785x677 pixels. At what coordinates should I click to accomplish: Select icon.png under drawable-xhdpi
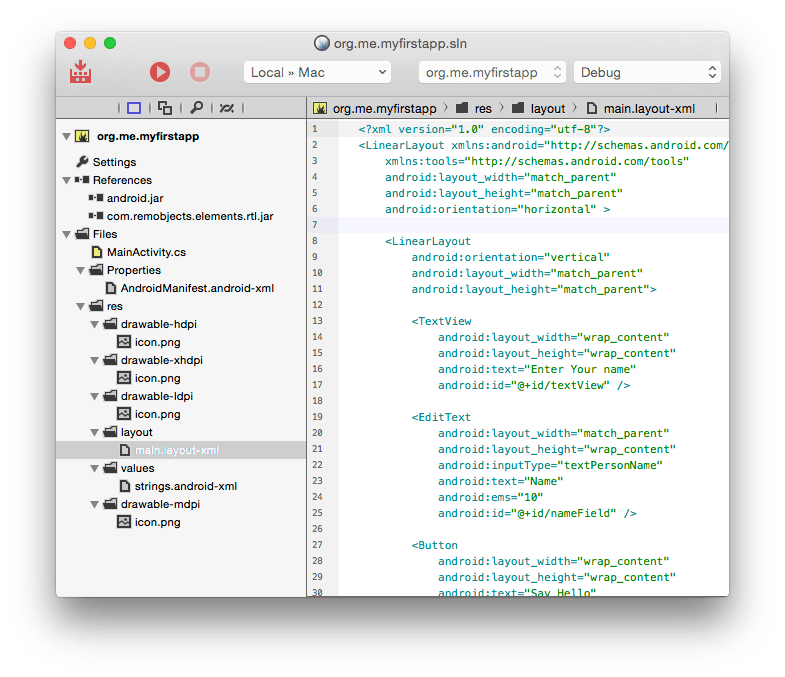click(x=157, y=379)
